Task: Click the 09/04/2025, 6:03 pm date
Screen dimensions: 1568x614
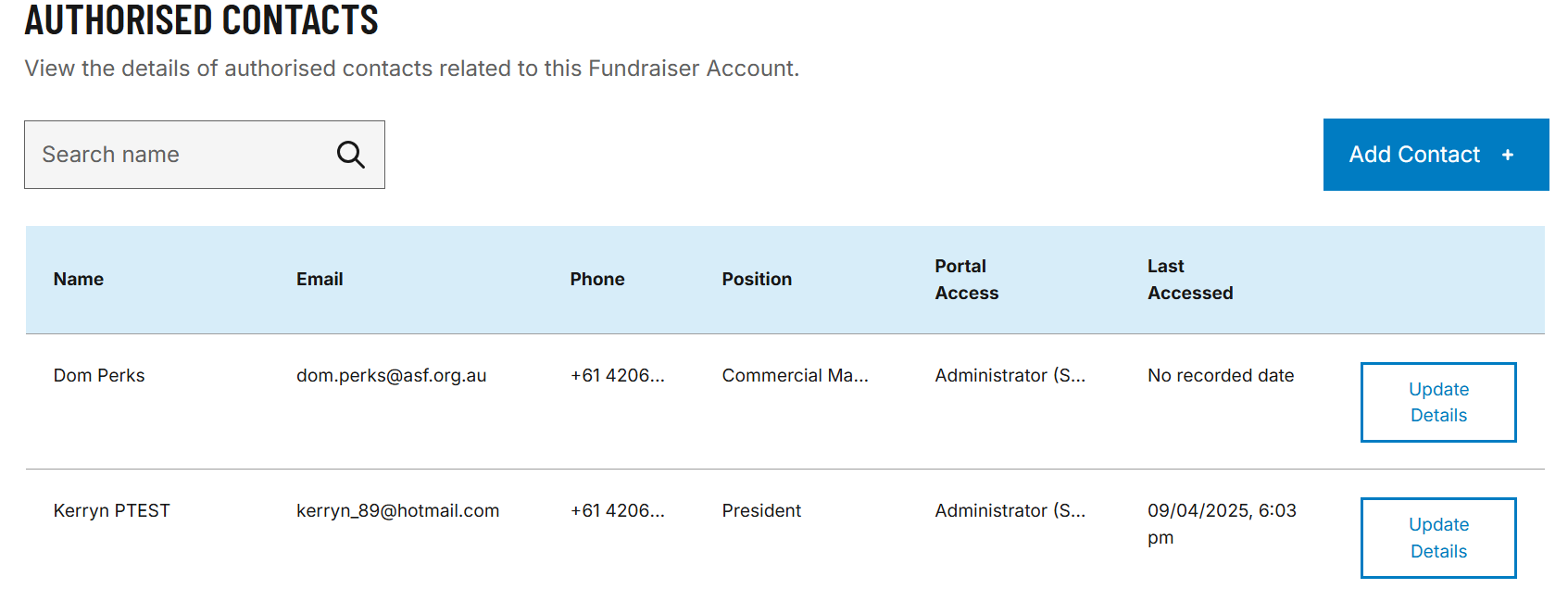Action: click(1222, 524)
